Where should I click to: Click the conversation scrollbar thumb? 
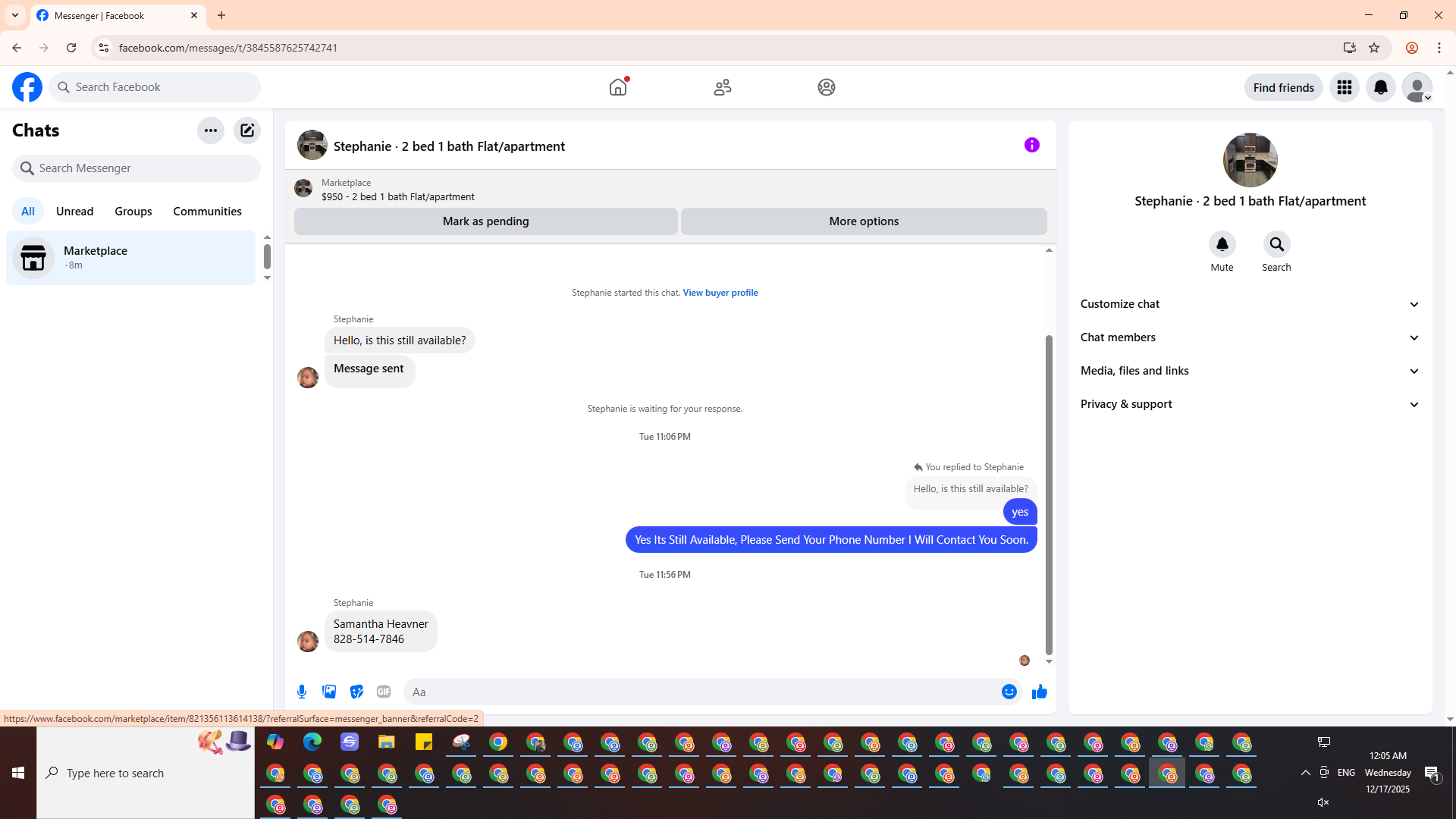[x=1050, y=494]
